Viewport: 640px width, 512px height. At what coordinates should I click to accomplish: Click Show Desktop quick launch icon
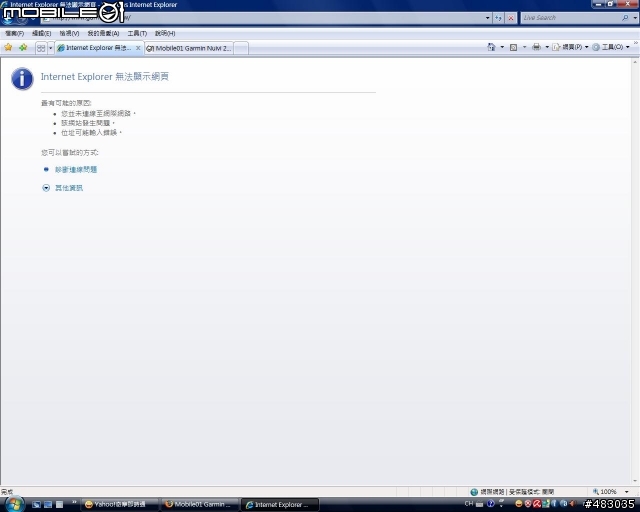pyautogui.click(x=36, y=505)
